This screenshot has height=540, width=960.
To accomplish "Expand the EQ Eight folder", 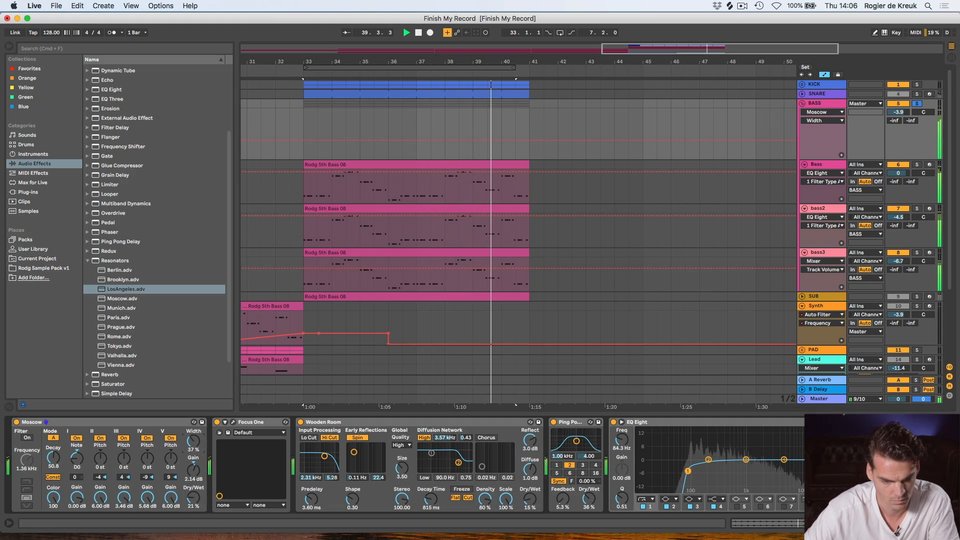I will tap(88, 89).
